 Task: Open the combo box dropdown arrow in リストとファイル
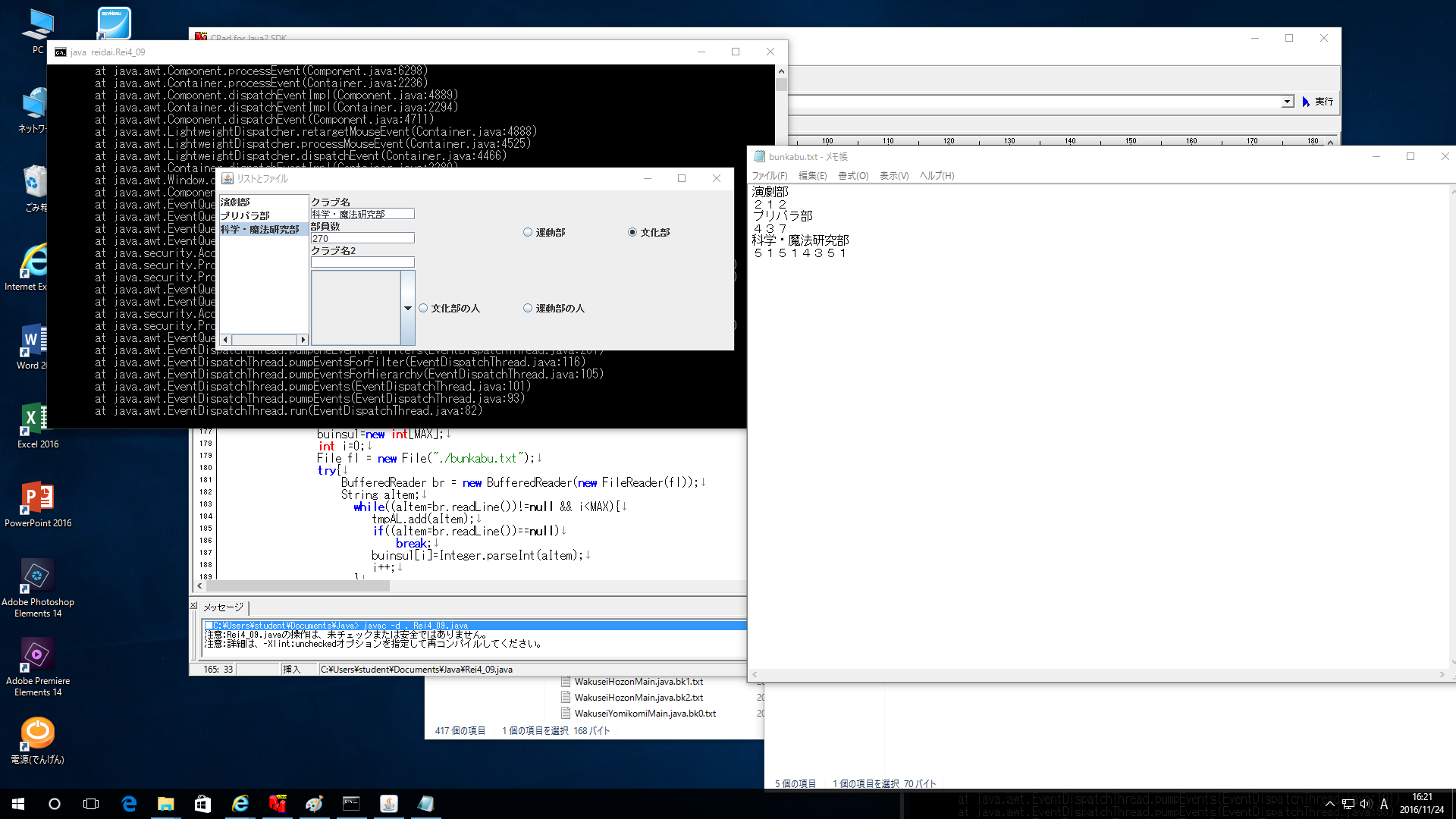(x=408, y=309)
